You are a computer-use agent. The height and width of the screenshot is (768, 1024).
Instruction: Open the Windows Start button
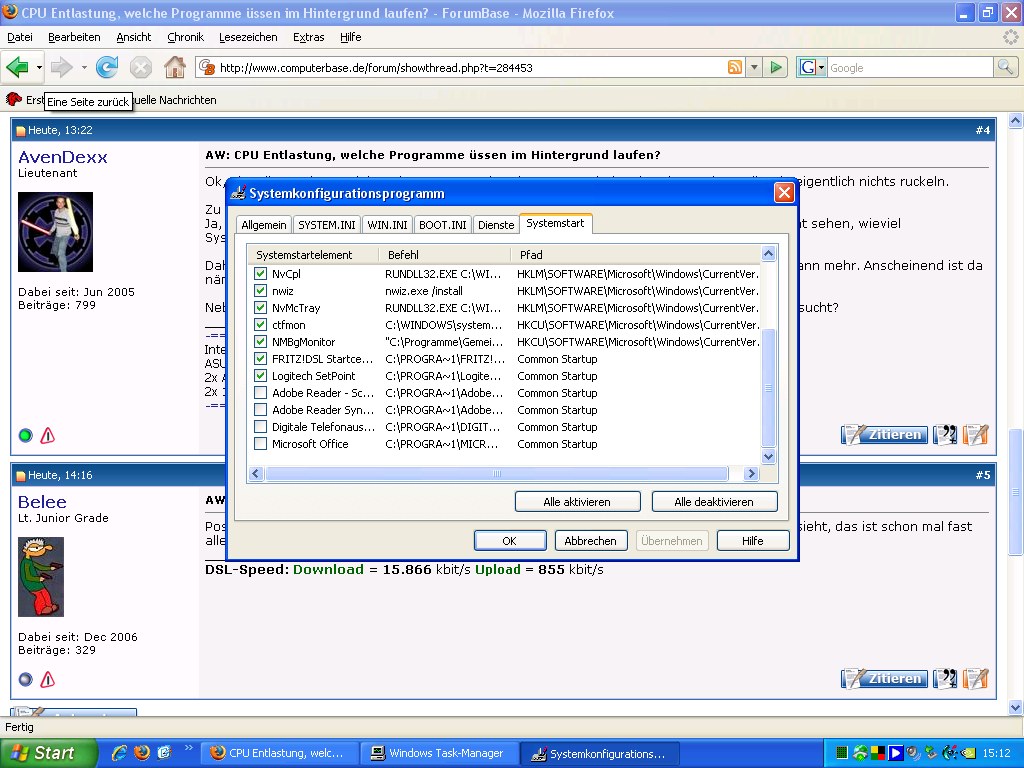[48, 753]
